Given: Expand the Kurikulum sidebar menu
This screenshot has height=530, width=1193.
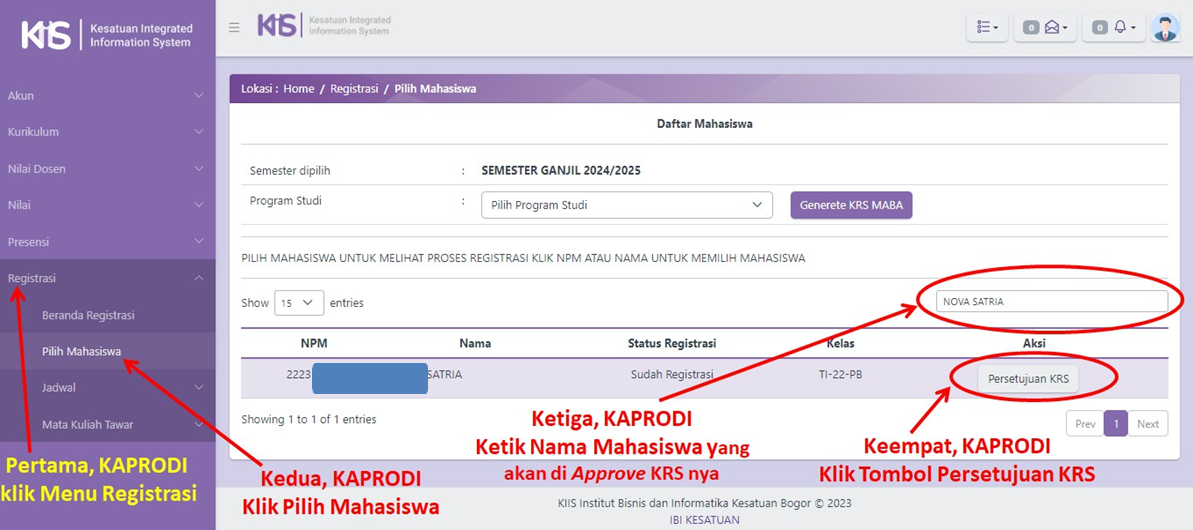Looking at the screenshot, I should (x=107, y=132).
